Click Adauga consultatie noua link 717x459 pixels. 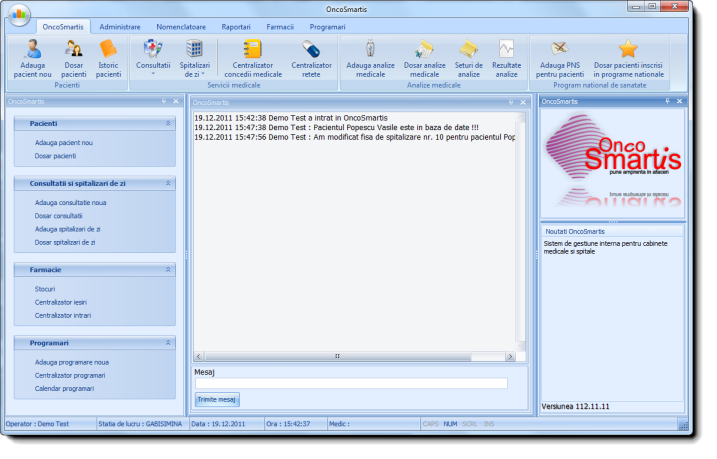[x=70, y=203]
